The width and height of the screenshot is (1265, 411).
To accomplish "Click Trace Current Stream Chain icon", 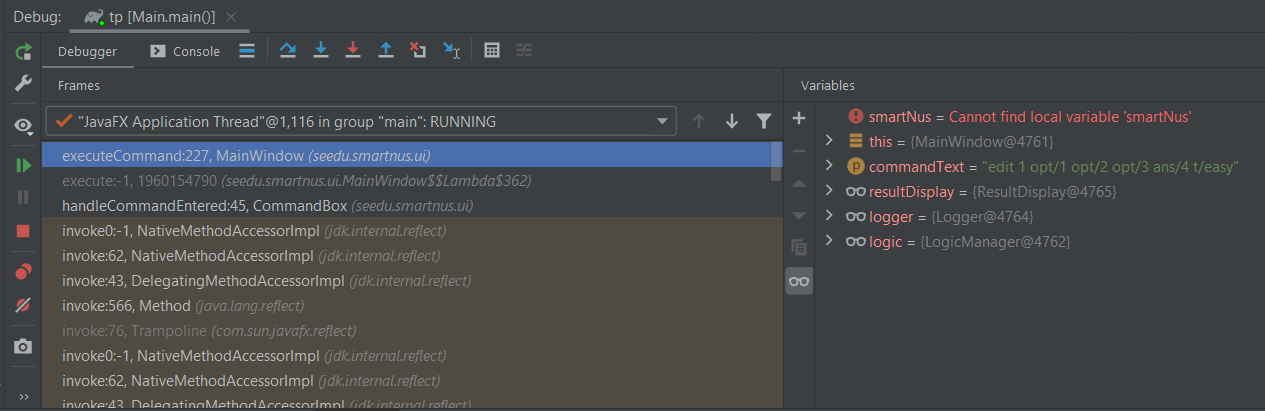I will point(524,51).
